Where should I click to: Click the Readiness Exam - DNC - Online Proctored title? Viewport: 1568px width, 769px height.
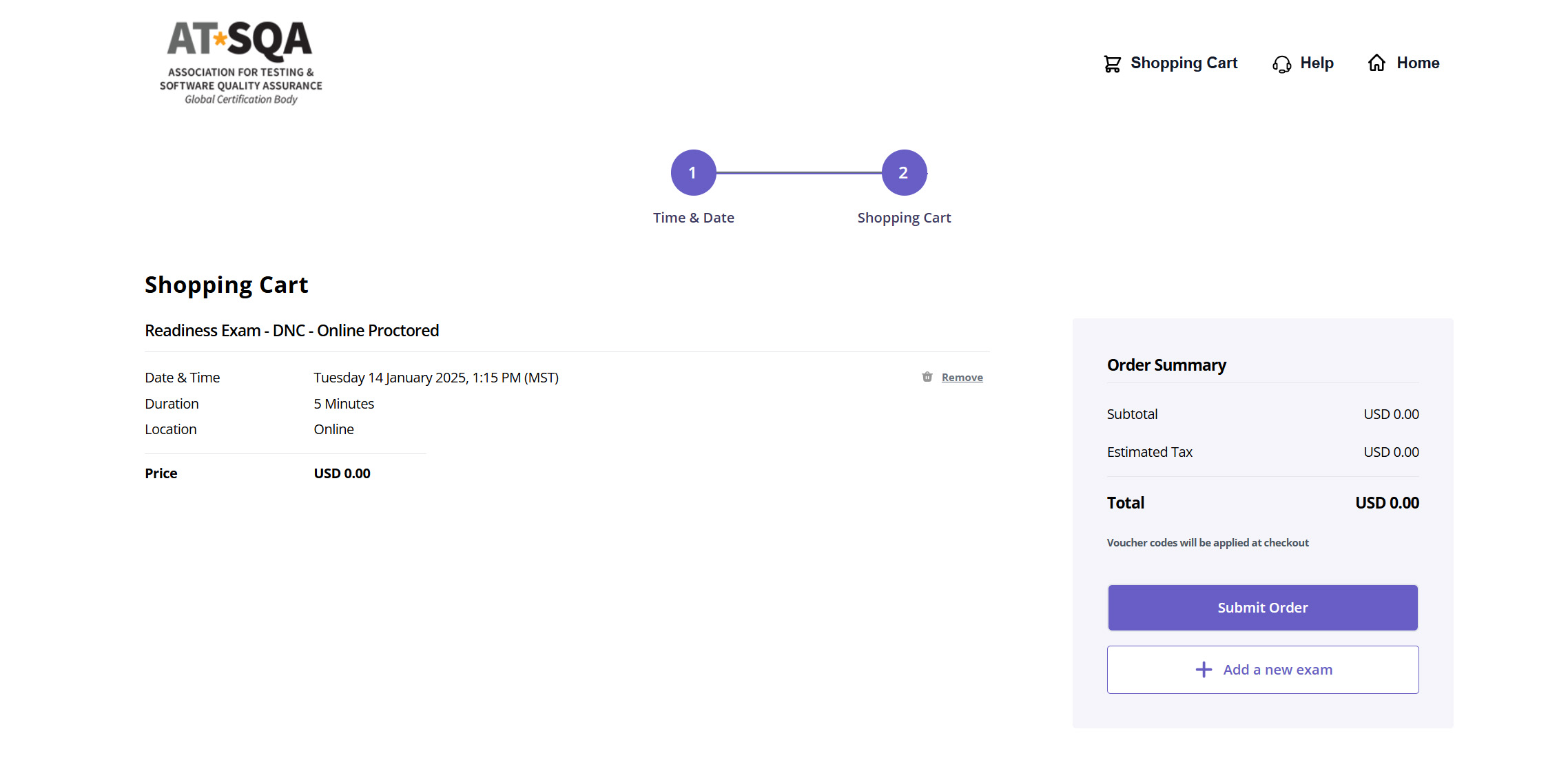pos(292,331)
